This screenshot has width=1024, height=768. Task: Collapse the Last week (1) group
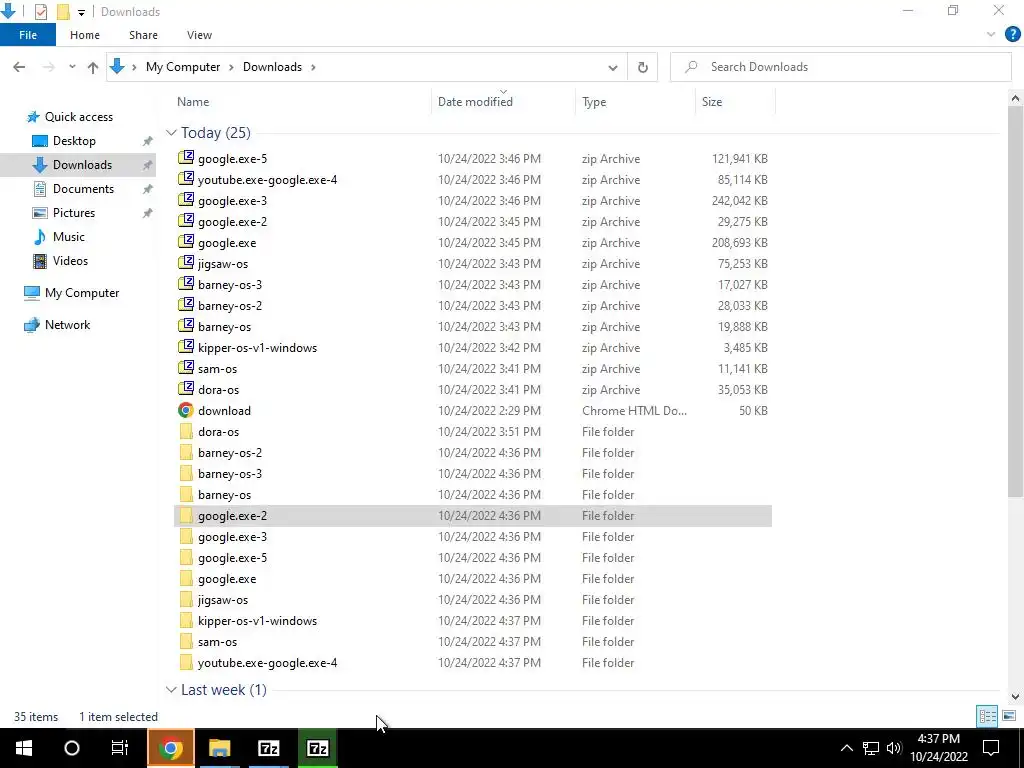[x=171, y=690]
